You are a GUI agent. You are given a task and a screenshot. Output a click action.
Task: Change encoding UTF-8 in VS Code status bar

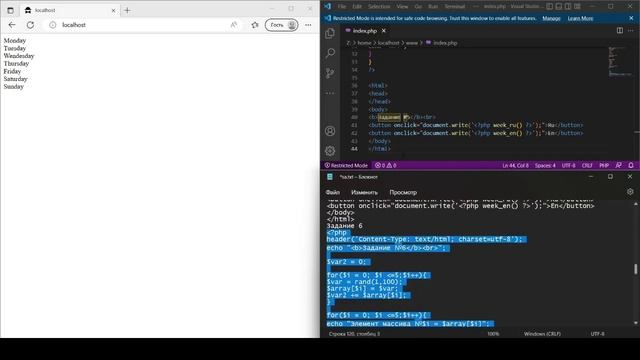pyautogui.click(x=568, y=165)
